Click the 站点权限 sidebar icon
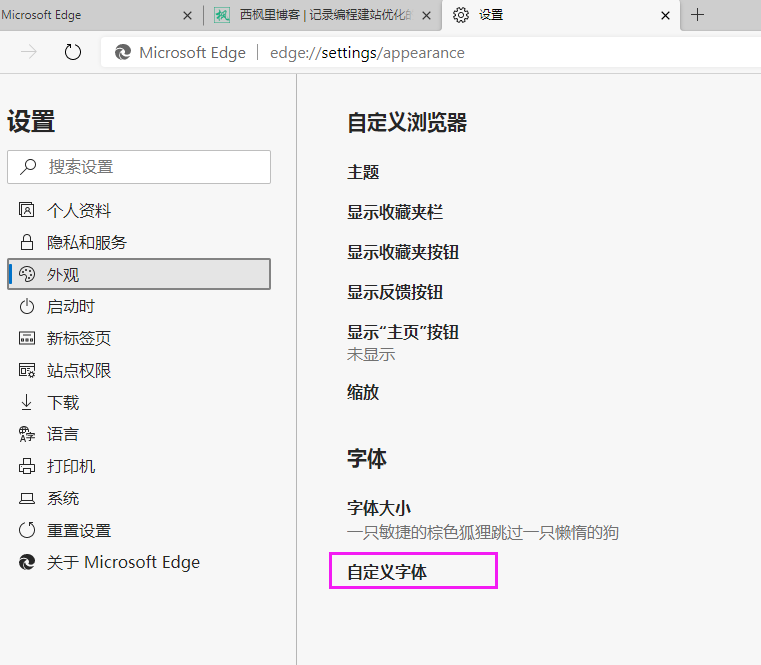 click(27, 370)
